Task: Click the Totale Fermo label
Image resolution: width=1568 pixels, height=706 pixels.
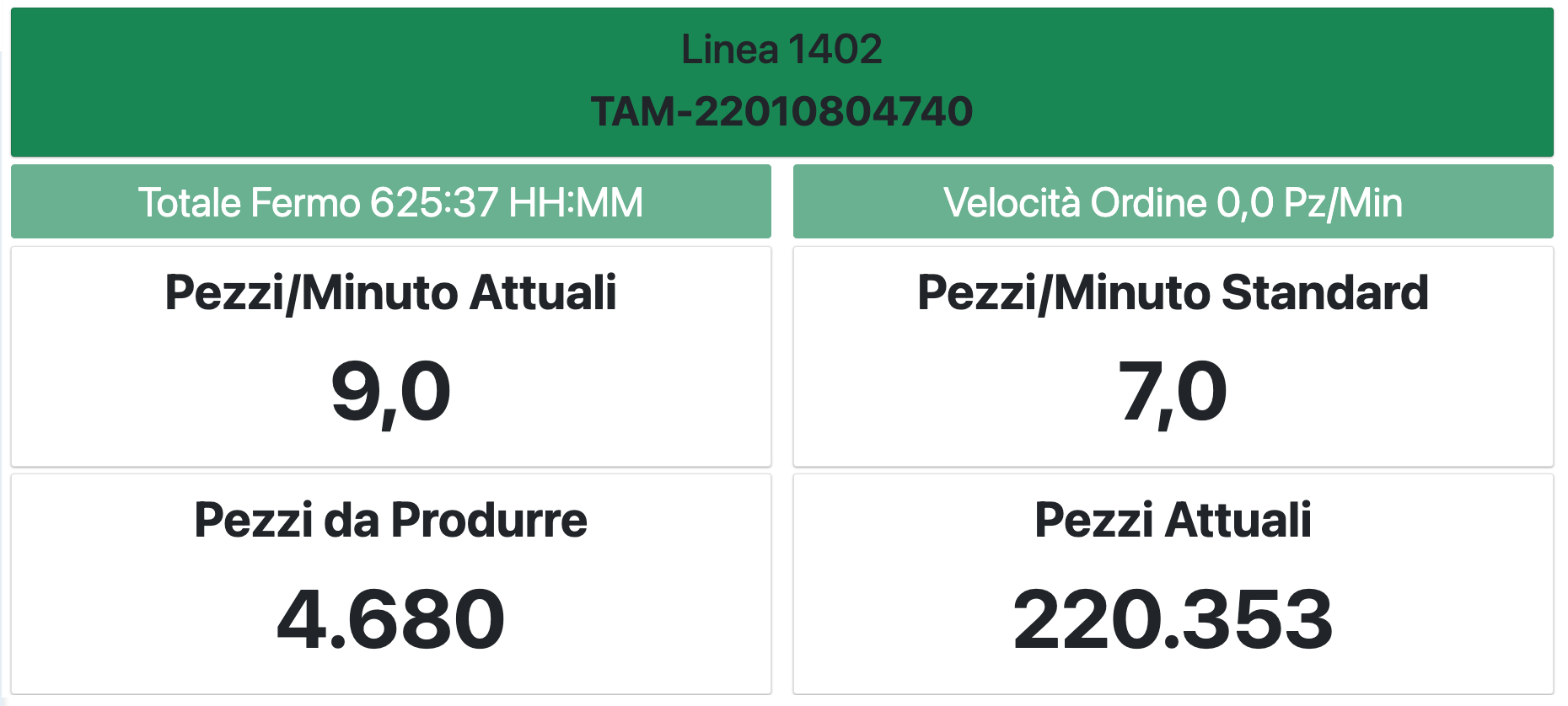Action: (249, 203)
